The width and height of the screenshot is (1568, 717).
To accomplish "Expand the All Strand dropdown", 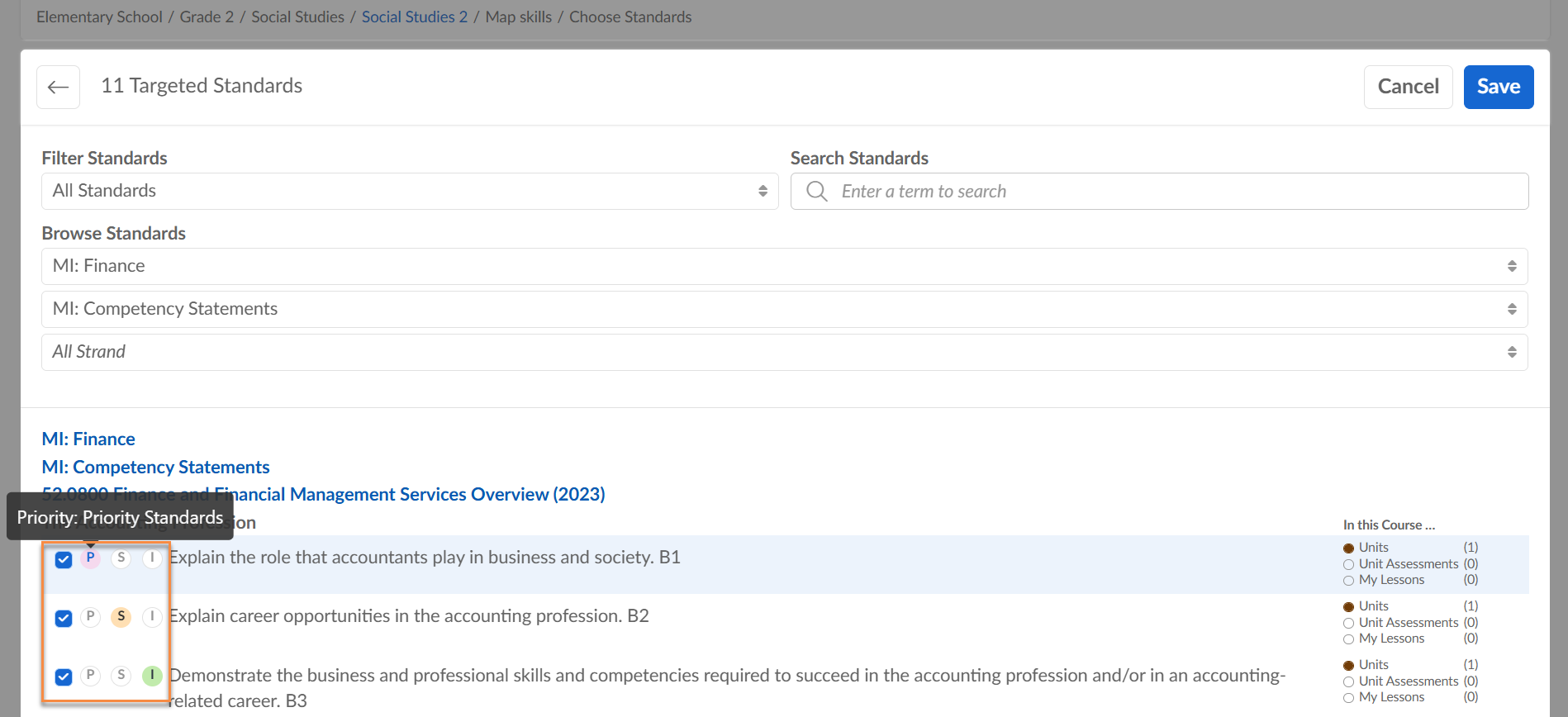I will (x=784, y=352).
